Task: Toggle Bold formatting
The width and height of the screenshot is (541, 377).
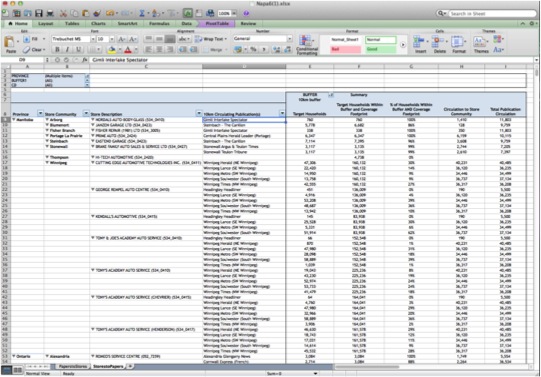Action: pos(57,50)
